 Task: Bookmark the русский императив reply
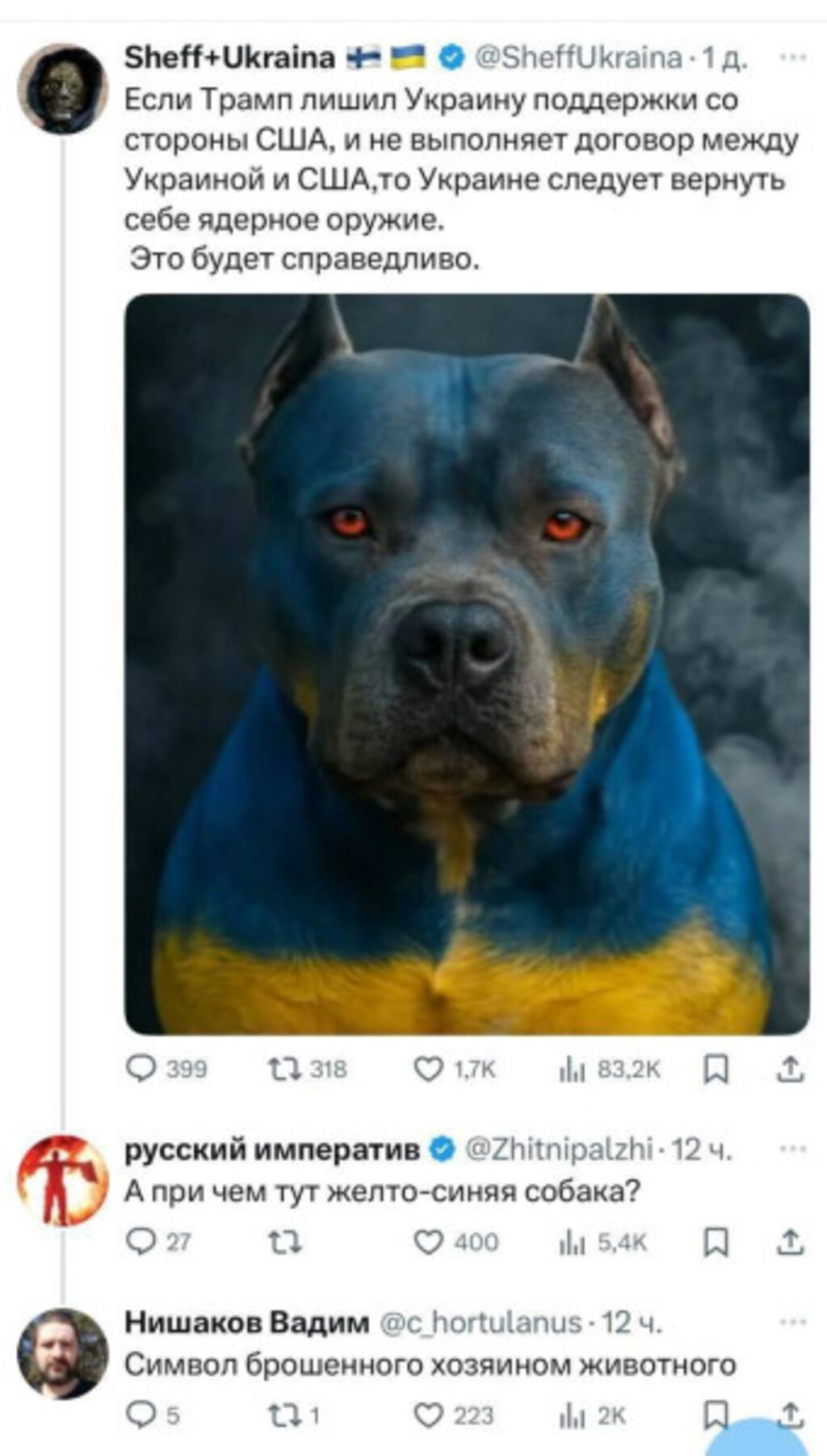pyautogui.click(x=716, y=1242)
